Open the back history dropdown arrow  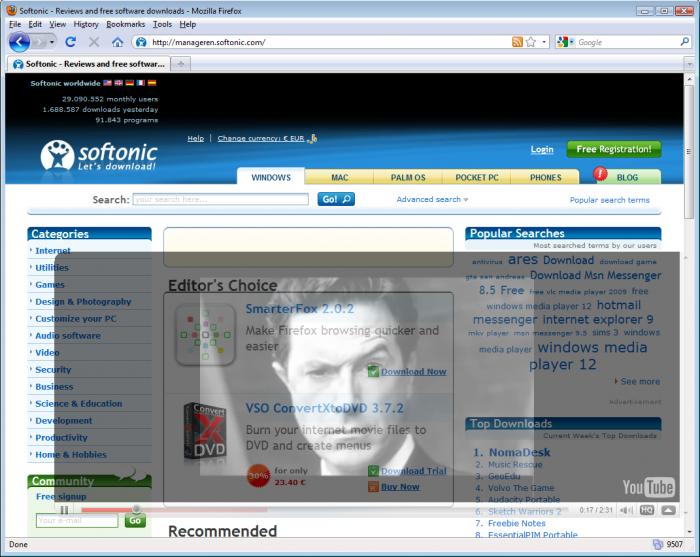(52, 42)
